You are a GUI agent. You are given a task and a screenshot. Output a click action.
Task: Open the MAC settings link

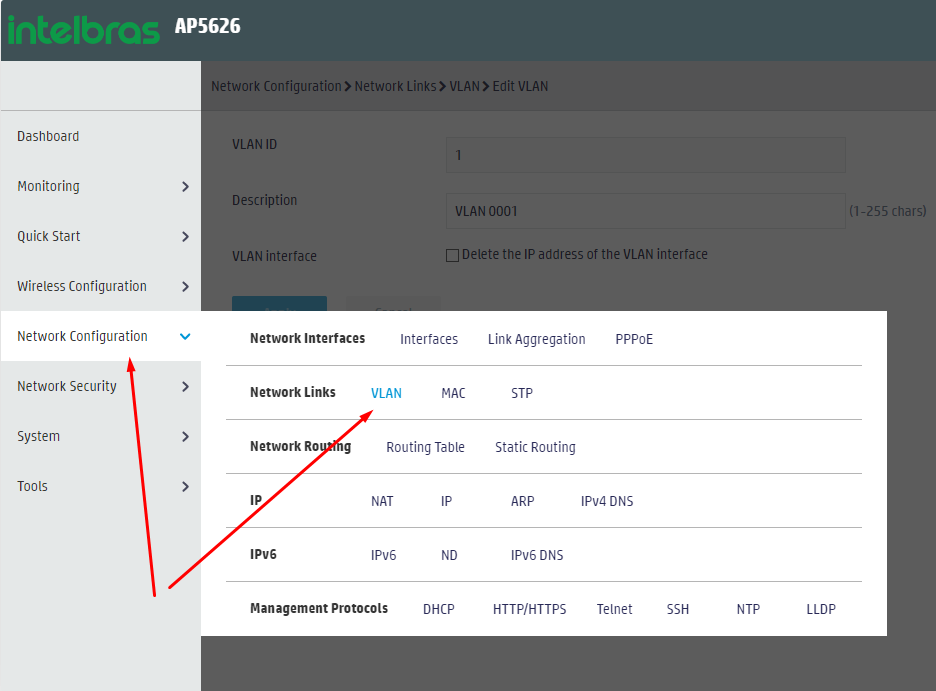(x=453, y=393)
